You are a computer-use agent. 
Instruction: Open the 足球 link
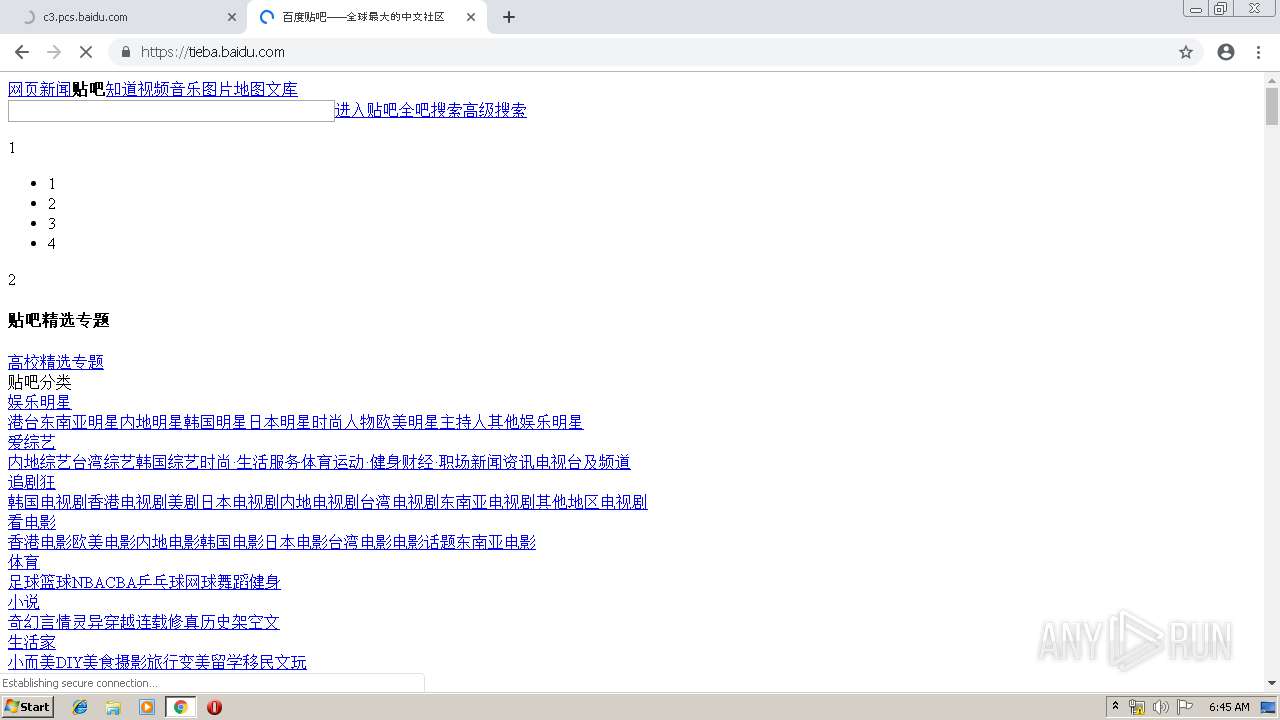[x=24, y=582]
